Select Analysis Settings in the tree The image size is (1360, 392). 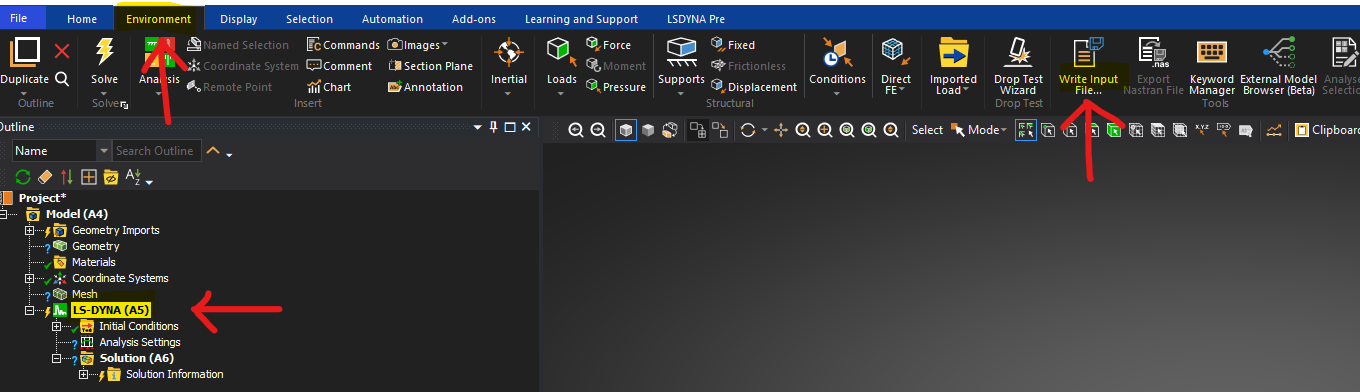[139, 342]
